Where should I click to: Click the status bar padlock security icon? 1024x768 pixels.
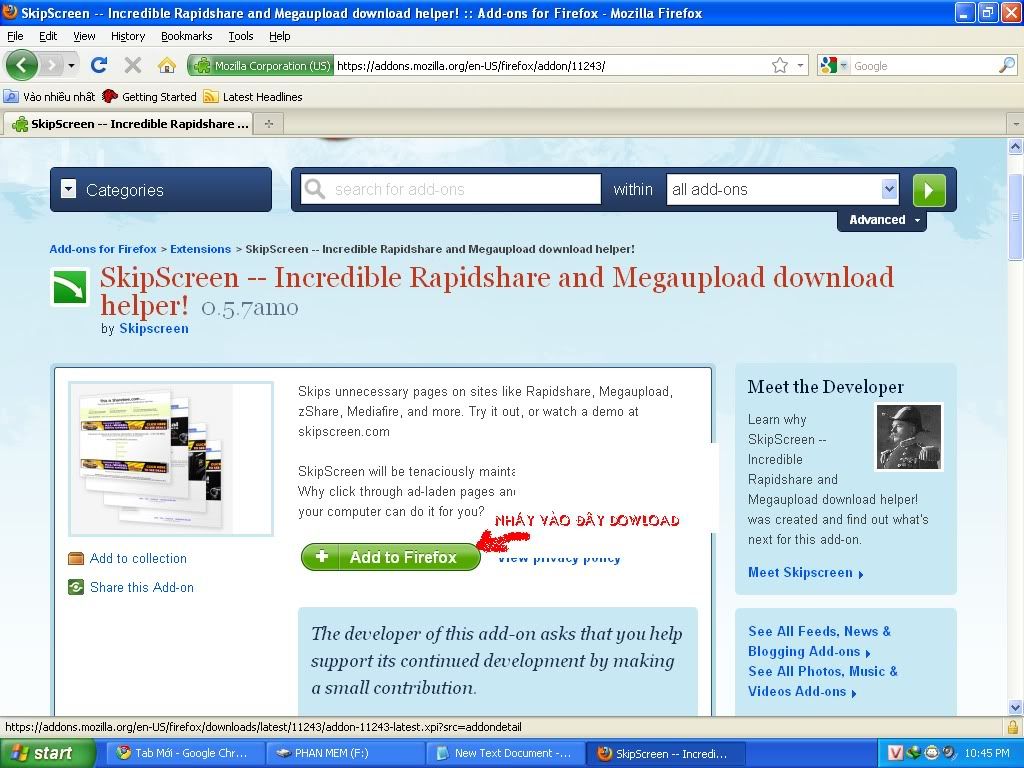click(x=1013, y=727)
